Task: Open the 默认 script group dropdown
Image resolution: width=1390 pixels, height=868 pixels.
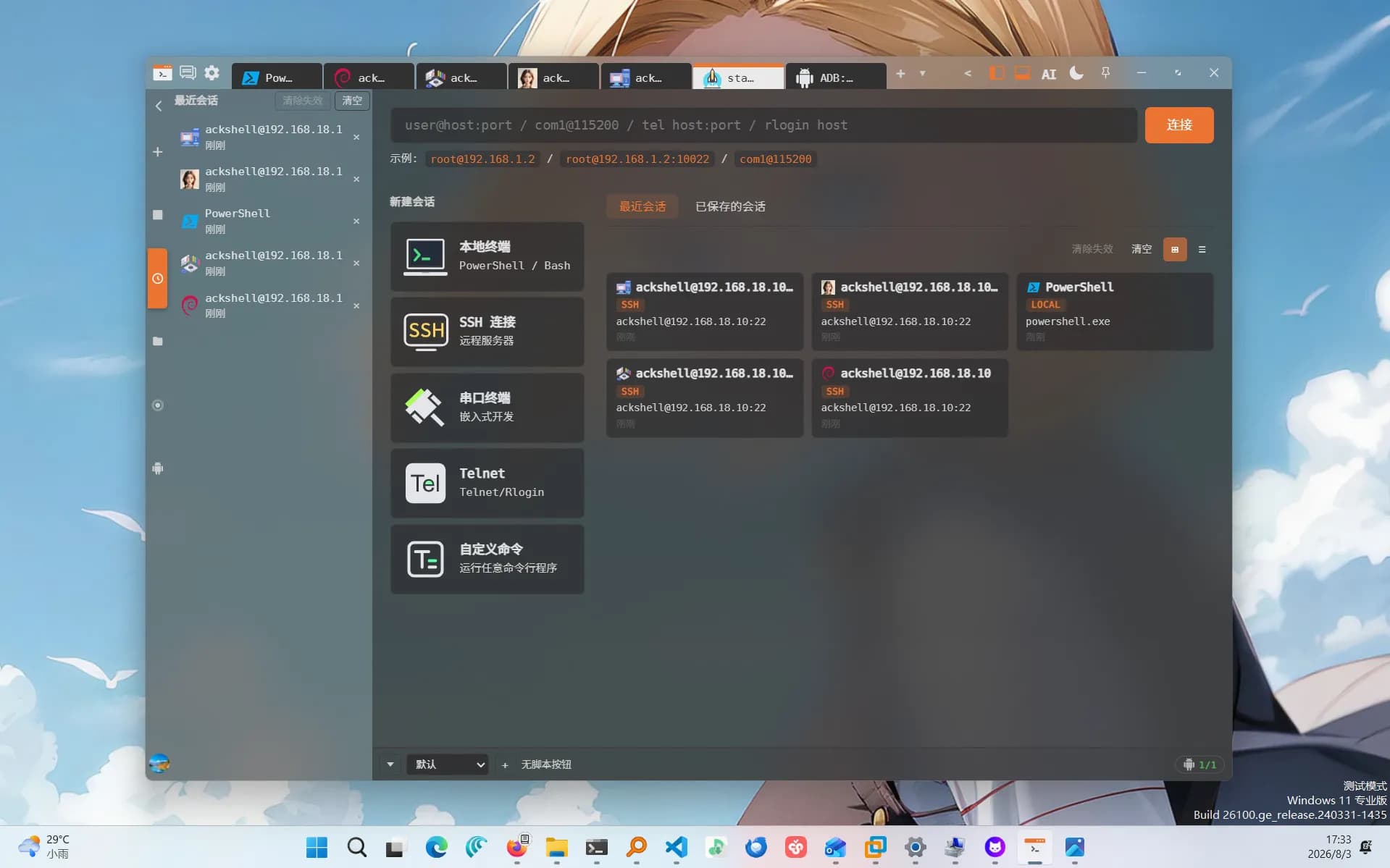Action: (447, 764)
